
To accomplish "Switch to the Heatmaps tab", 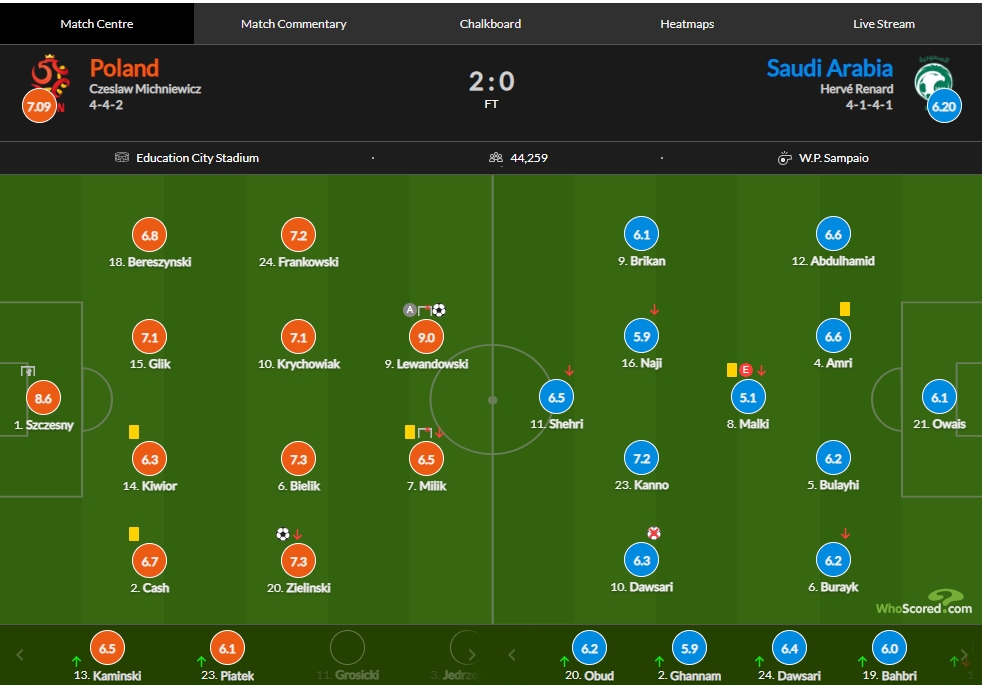I will [x=687, y=24].
